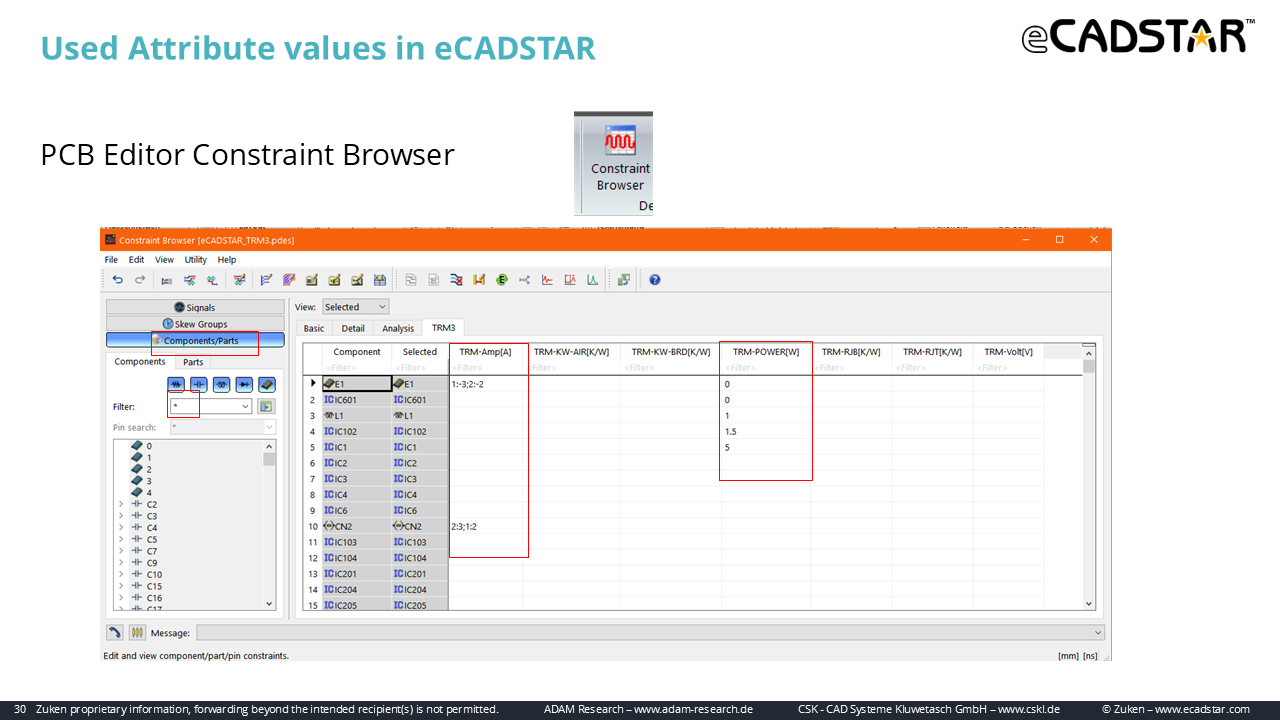Toggle the diode component filter button

pyautogui.click(x=244, y=384)
